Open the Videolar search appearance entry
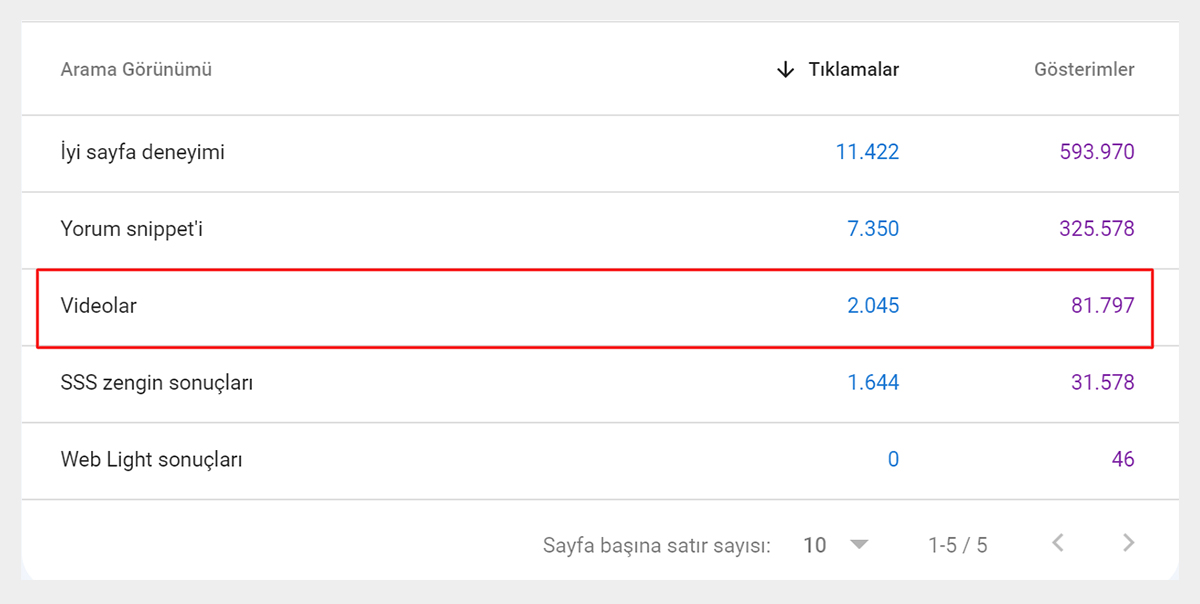This screenshot has width=1200, height=604. point(97,306)
